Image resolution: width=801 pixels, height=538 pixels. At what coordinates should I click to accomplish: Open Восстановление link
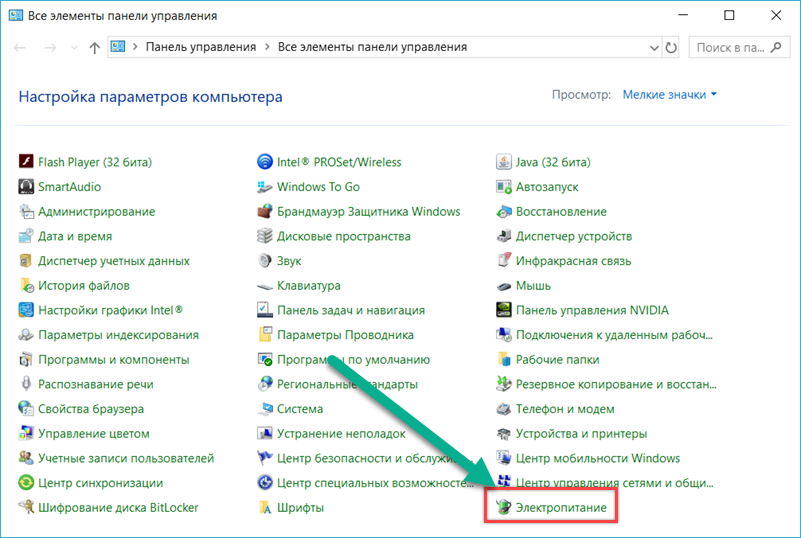tap(561, 212)
